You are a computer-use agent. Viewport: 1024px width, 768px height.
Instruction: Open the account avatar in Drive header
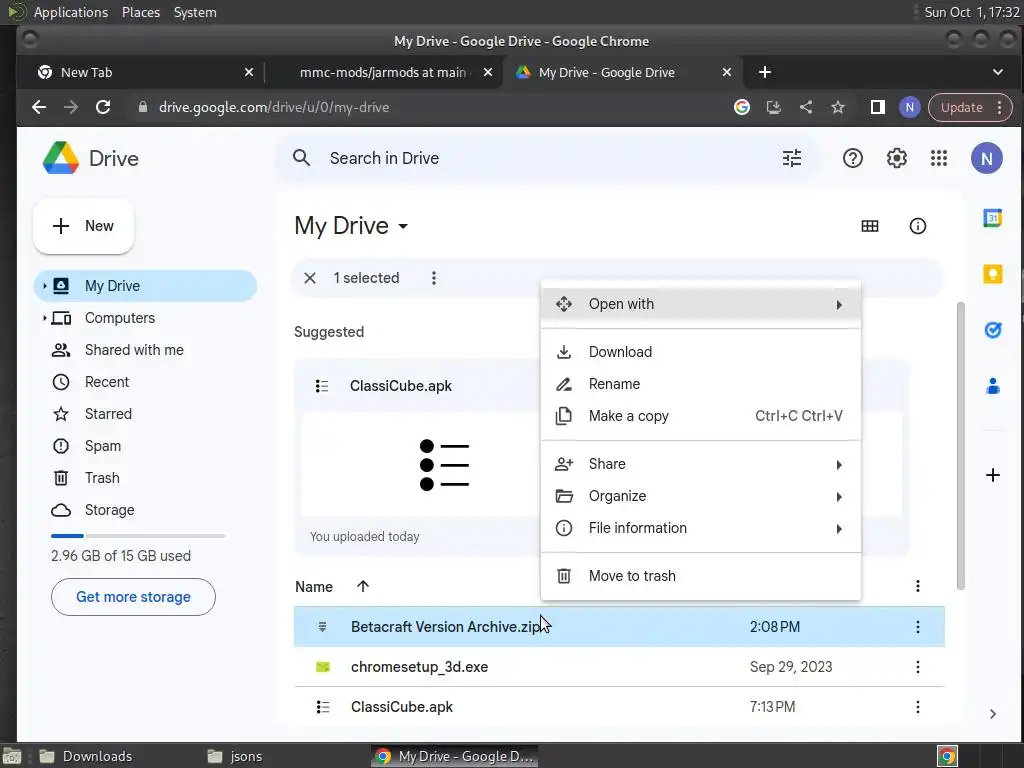[986, 158]
